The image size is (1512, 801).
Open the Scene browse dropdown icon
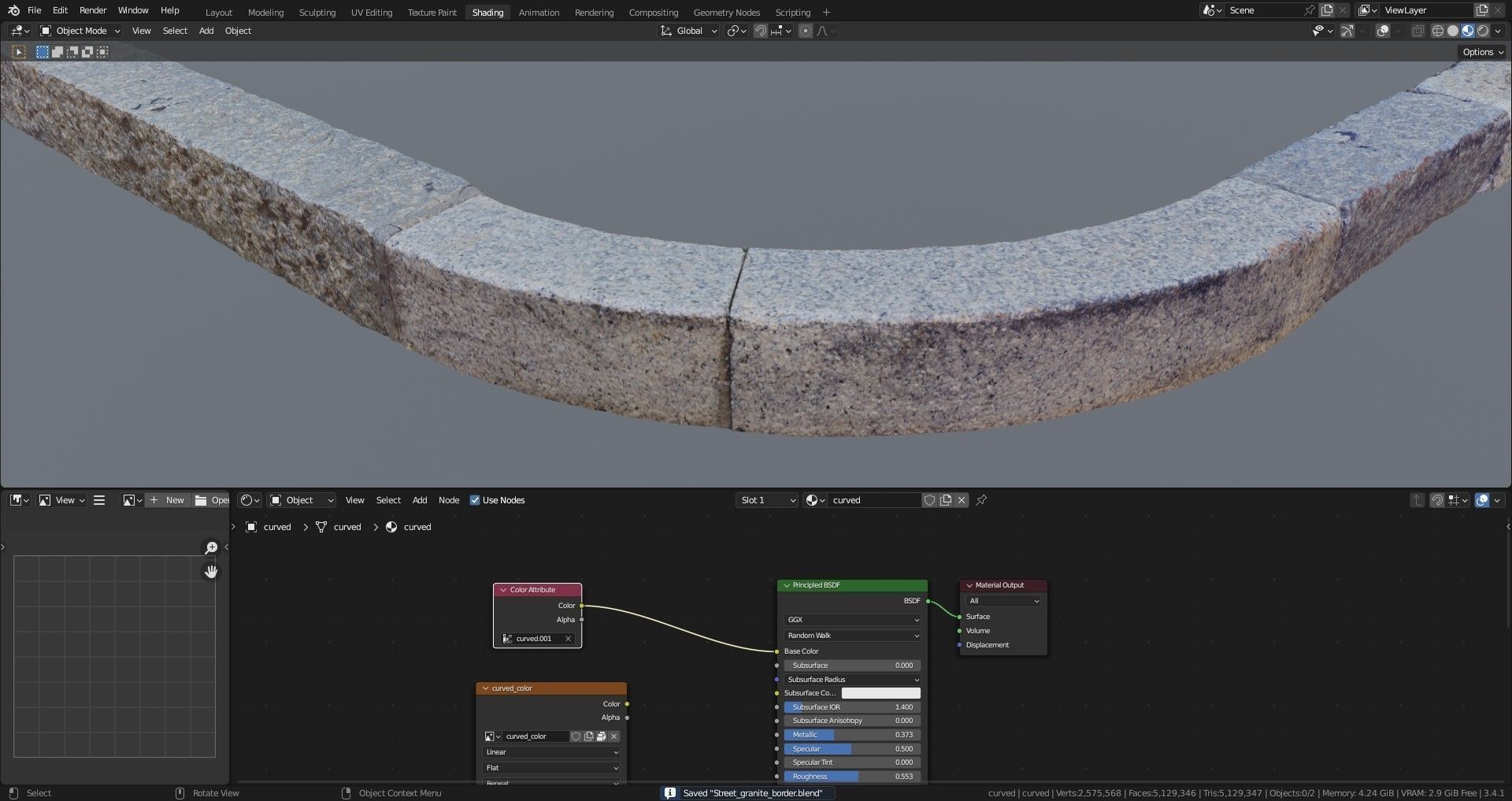(1212, 10)
